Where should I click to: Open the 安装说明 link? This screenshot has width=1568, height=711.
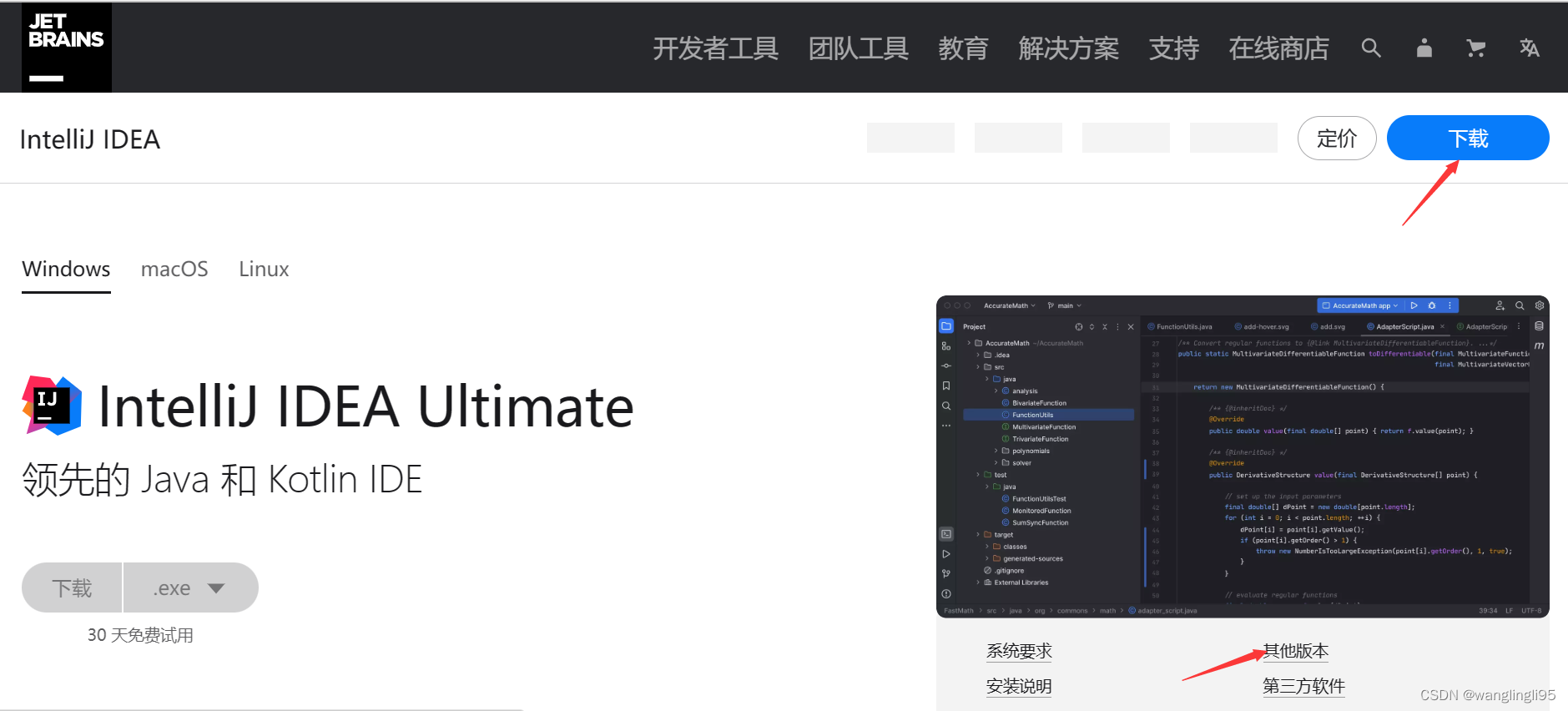click(x=1019, y=686)
